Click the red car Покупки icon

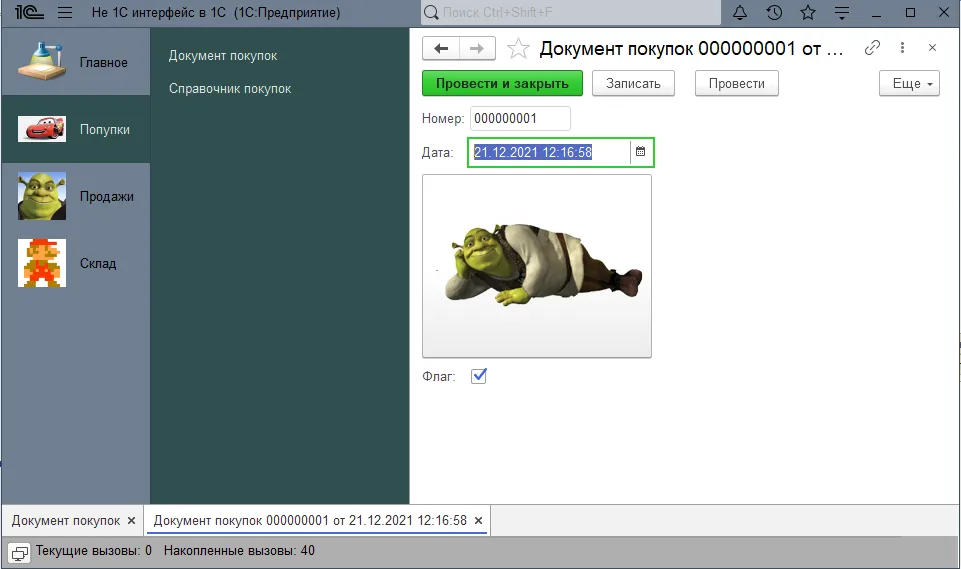pos(42,129)
